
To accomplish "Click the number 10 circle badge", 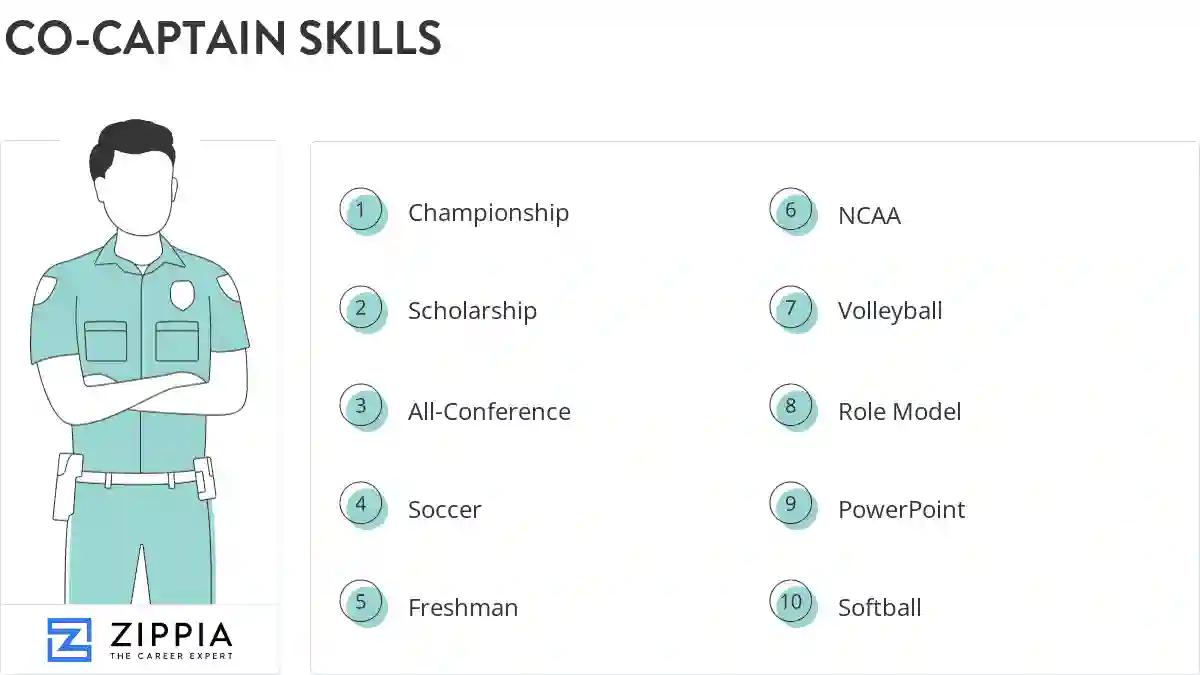I will 791,602.
